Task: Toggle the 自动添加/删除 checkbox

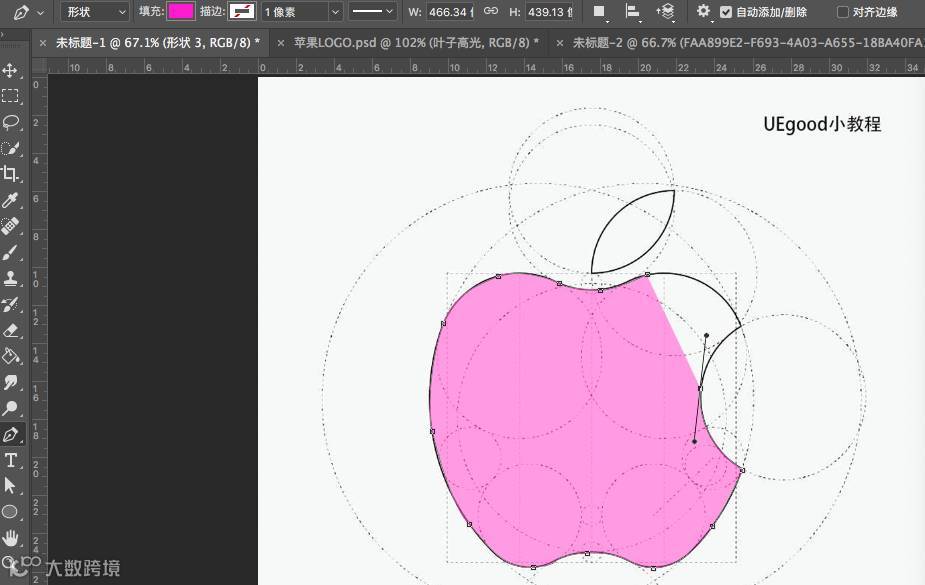Action: pos(726,12)
